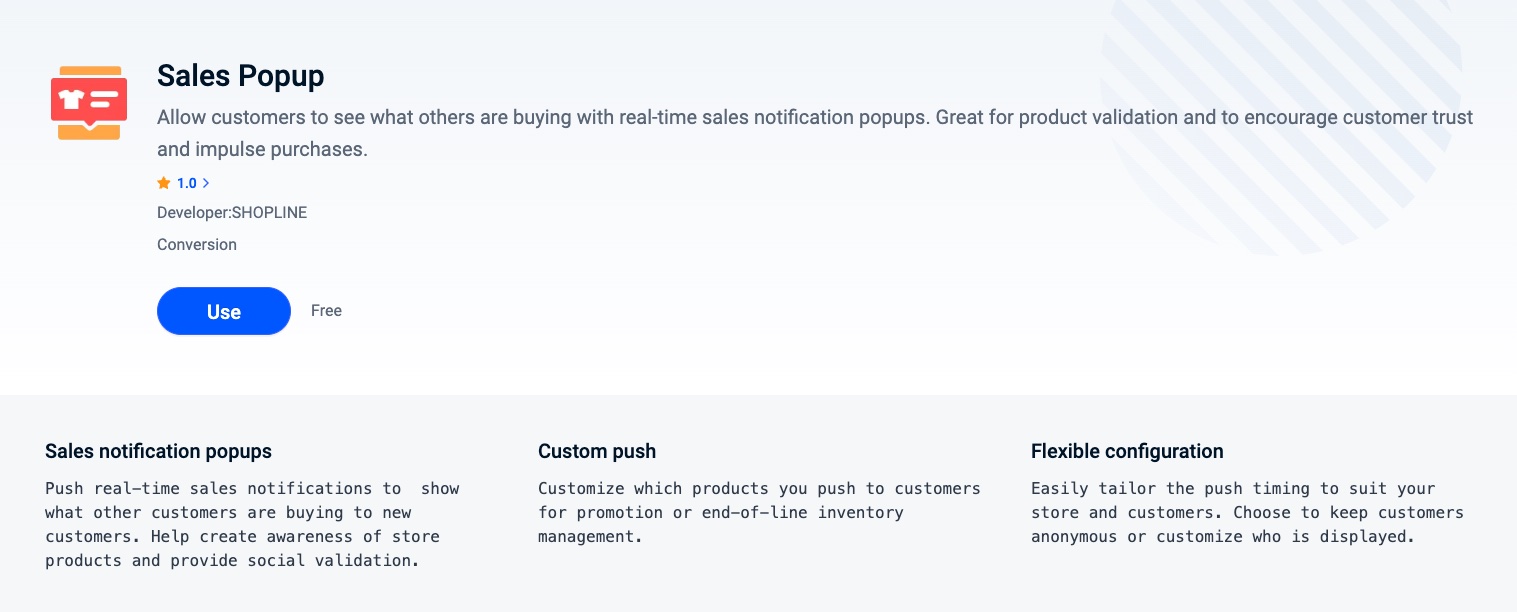Click the Sales Popup title heading

(241, 76)
